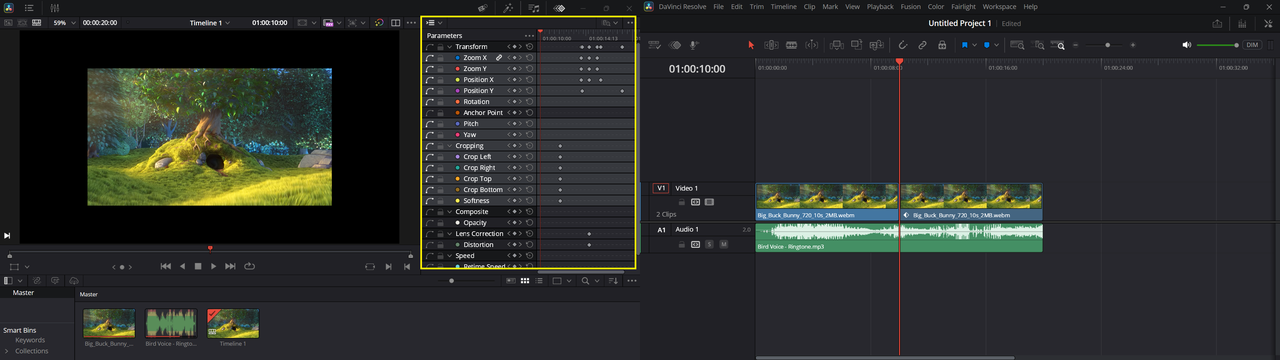1280x360 pixels.
Task: Add a blue flag to the clip
Action: point(965,45)
